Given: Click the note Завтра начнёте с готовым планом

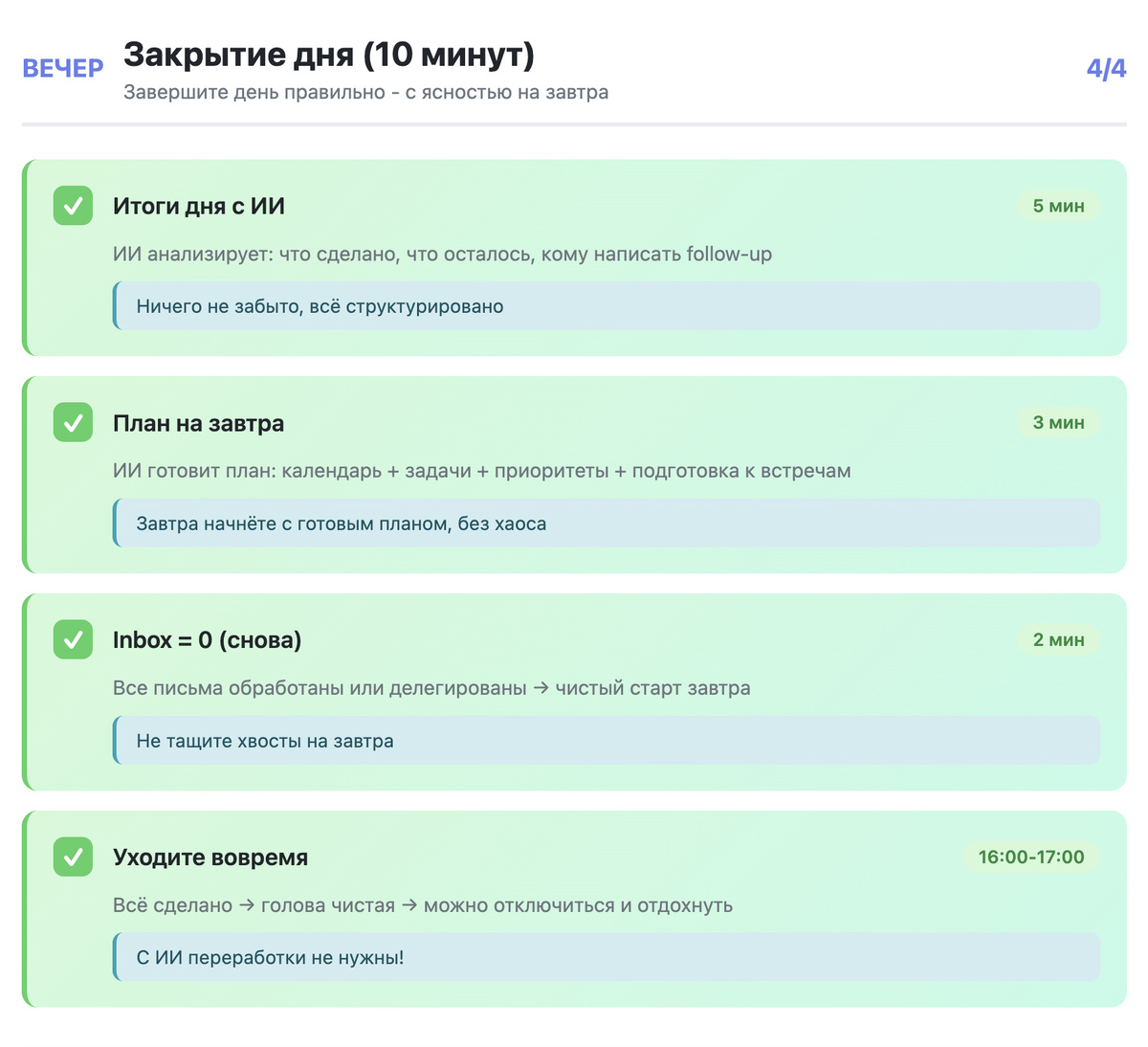Looking at the screenshot, I should point(607,523).
